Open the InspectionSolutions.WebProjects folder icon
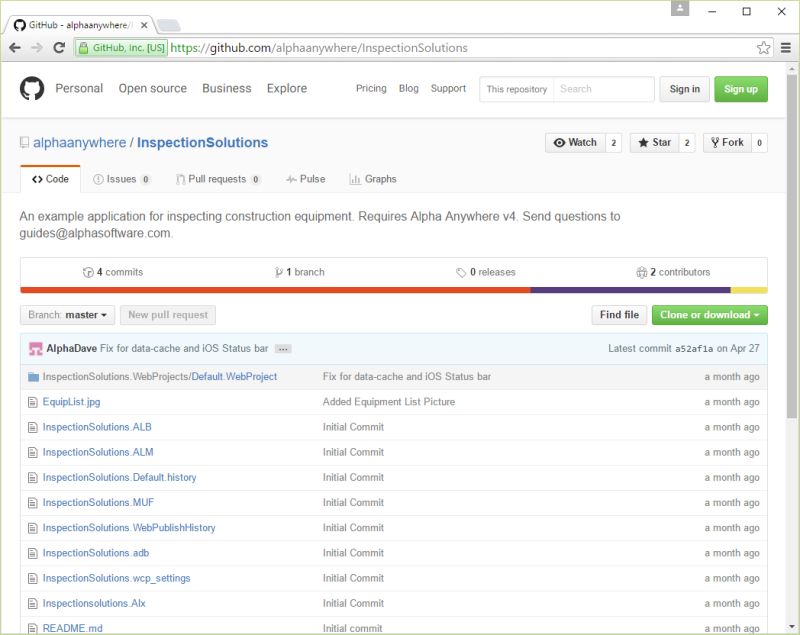Viewport: 800px width, 635px height. [x=33, y=376]
